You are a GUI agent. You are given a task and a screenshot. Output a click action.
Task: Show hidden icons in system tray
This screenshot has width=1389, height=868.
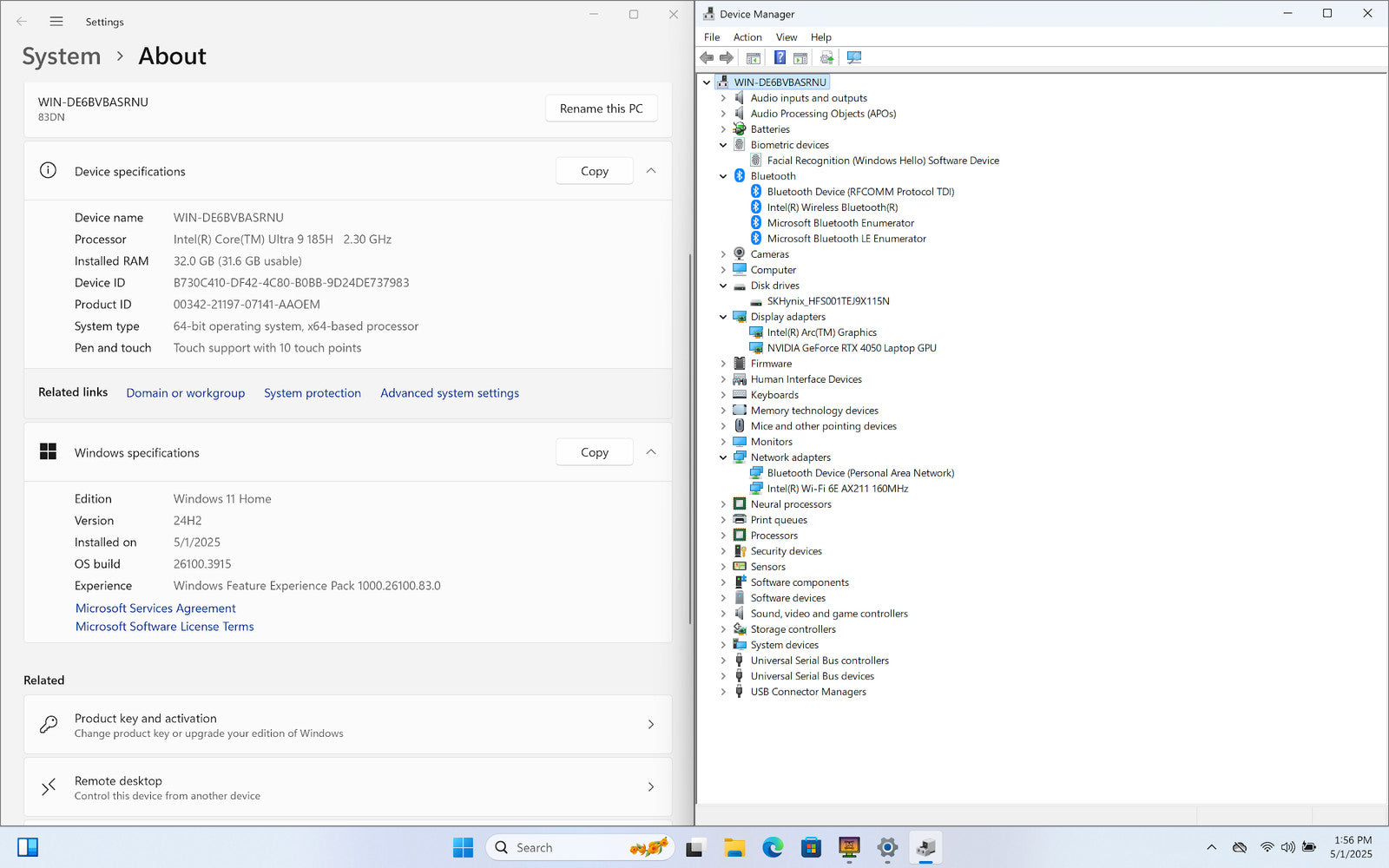1212,847
